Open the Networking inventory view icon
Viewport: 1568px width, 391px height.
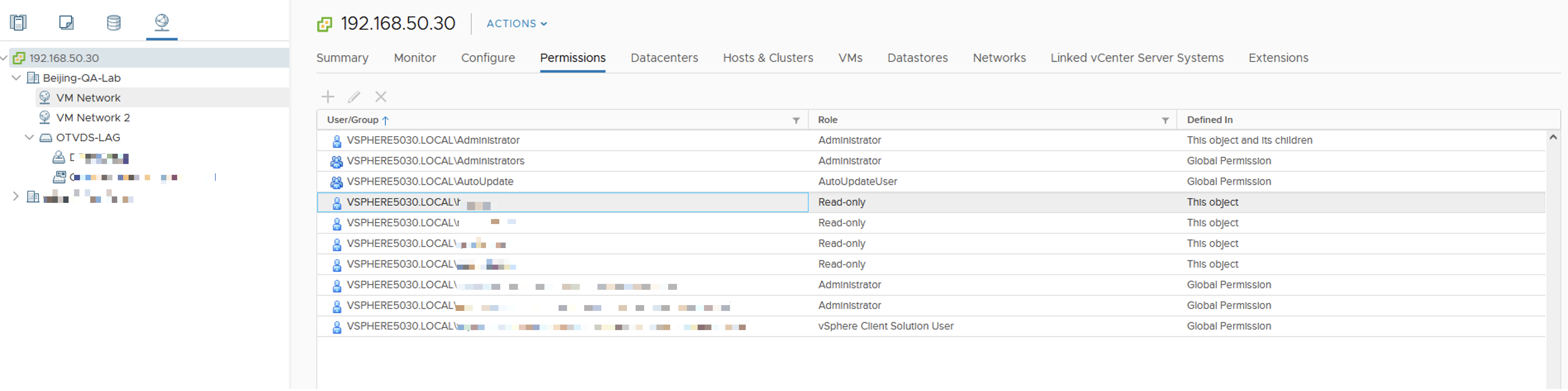[x=162, y=23]
